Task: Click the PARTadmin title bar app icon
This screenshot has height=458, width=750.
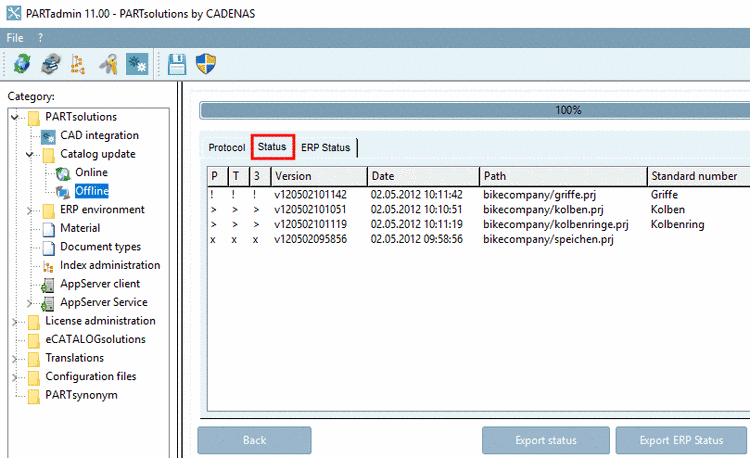Action: coord(13,13)
